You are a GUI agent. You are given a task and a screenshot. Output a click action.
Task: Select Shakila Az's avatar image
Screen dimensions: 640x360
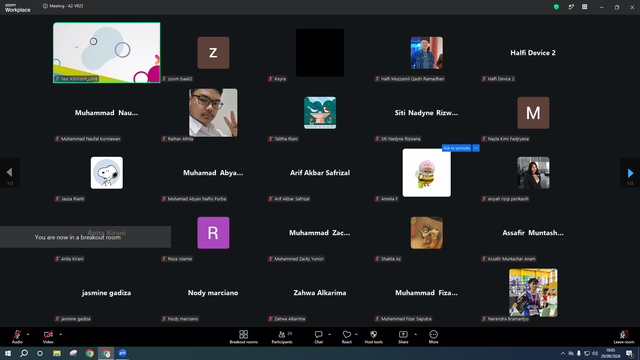427,233
